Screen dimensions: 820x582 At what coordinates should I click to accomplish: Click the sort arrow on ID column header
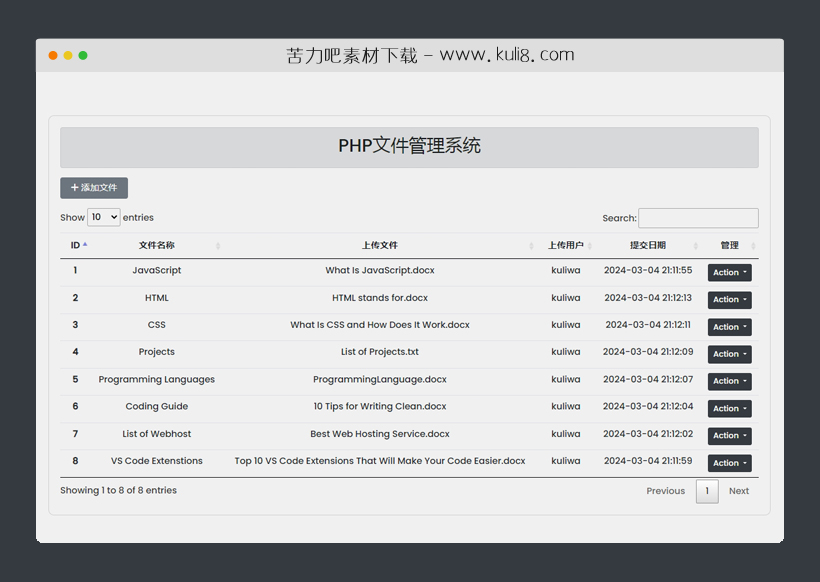coord(86,245)
